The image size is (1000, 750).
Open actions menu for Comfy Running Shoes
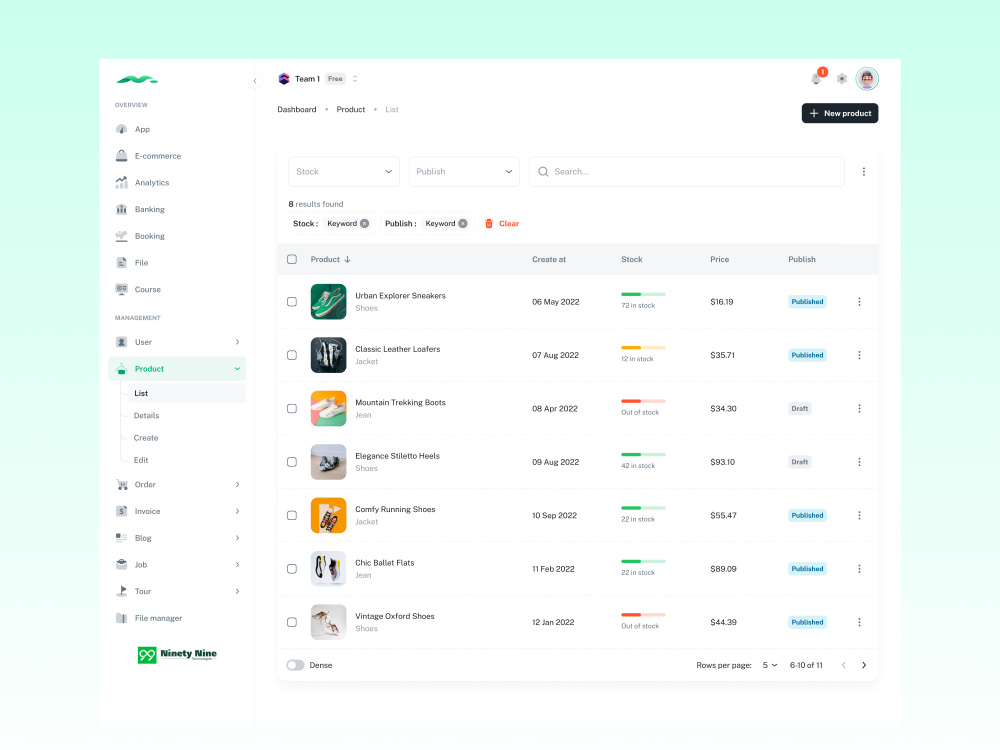pyautogui.click(x=859, y=515)
